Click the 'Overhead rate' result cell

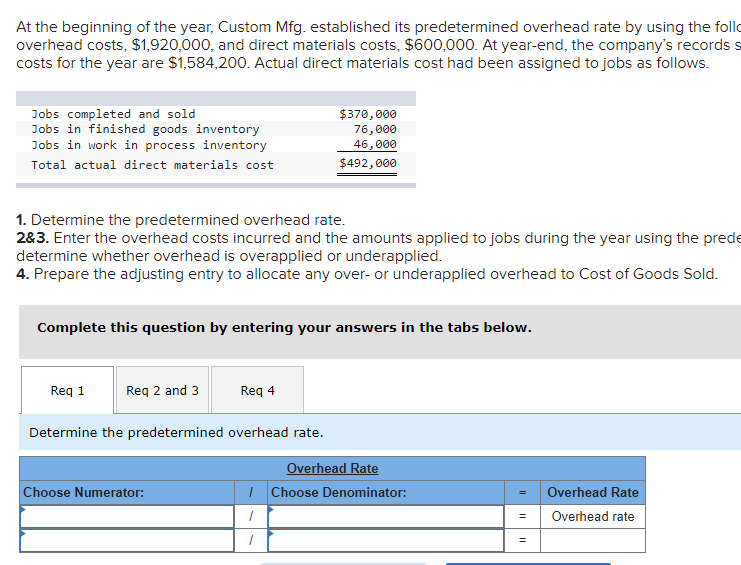point(593,516)
